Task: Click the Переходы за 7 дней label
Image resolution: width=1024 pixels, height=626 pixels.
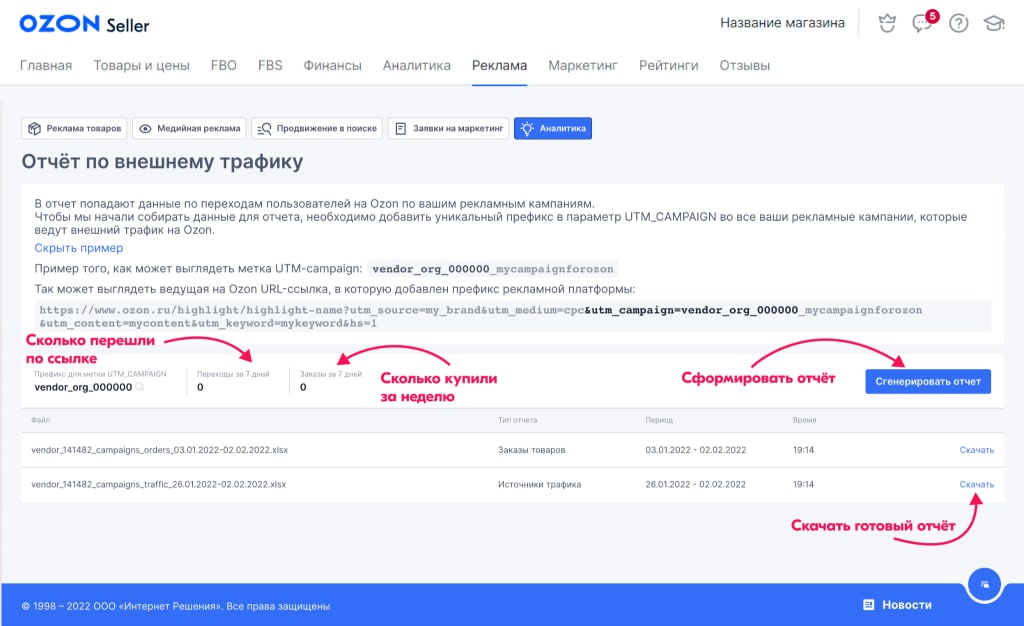Action: pyautogui.click(x=233, y=374)
